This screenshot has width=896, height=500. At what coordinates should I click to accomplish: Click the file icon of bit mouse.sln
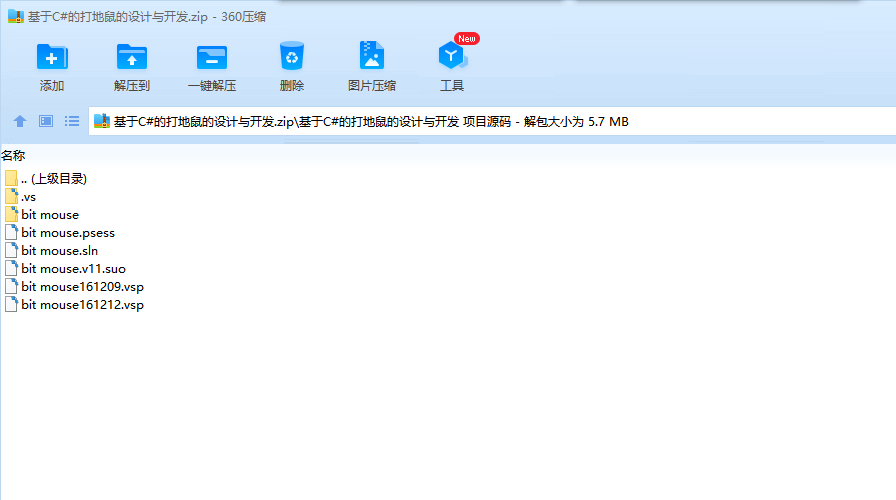[11, 251]
